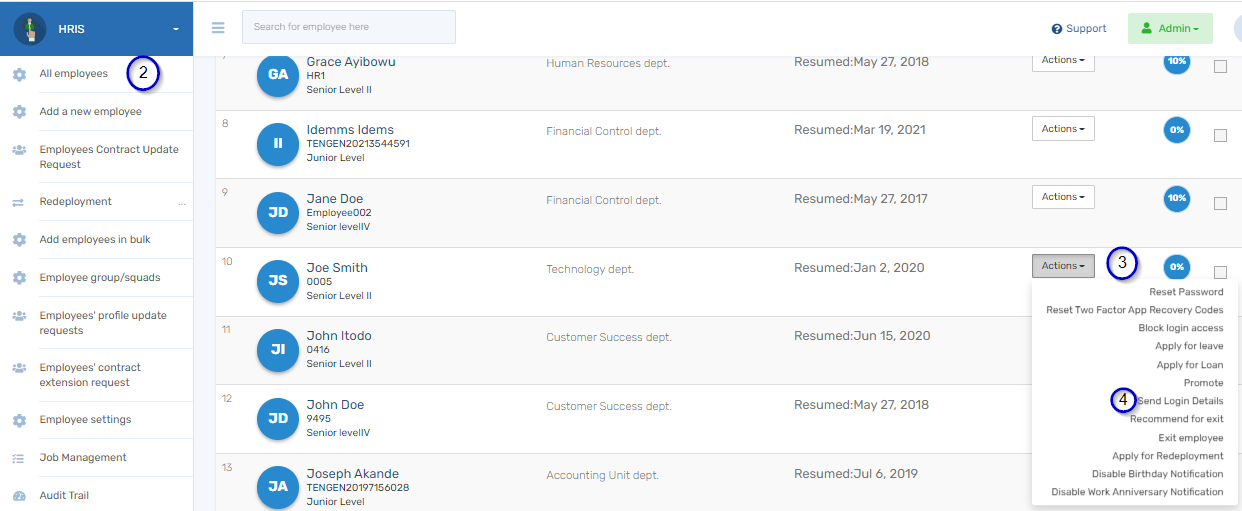
Task: Check the box for Joe Smith
Action: pos(1220,272)
